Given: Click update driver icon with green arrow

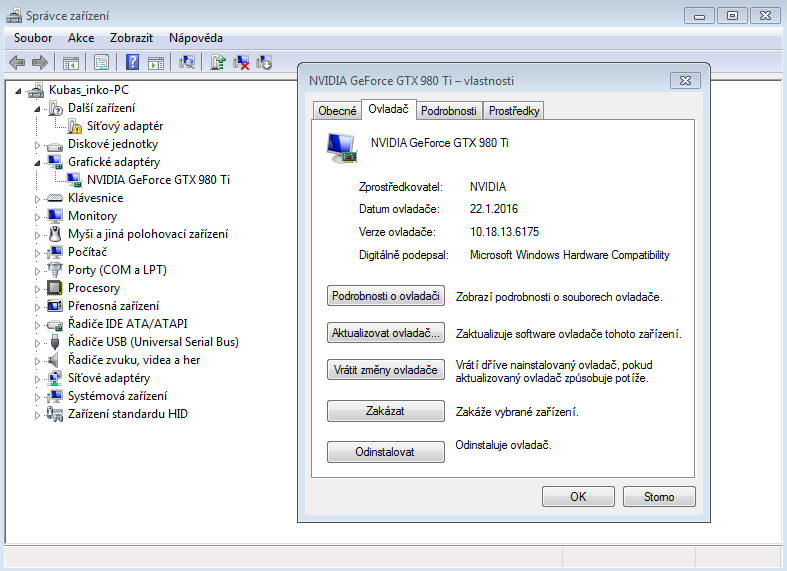Looking at the screenshot, I should (x=218, y=62).
